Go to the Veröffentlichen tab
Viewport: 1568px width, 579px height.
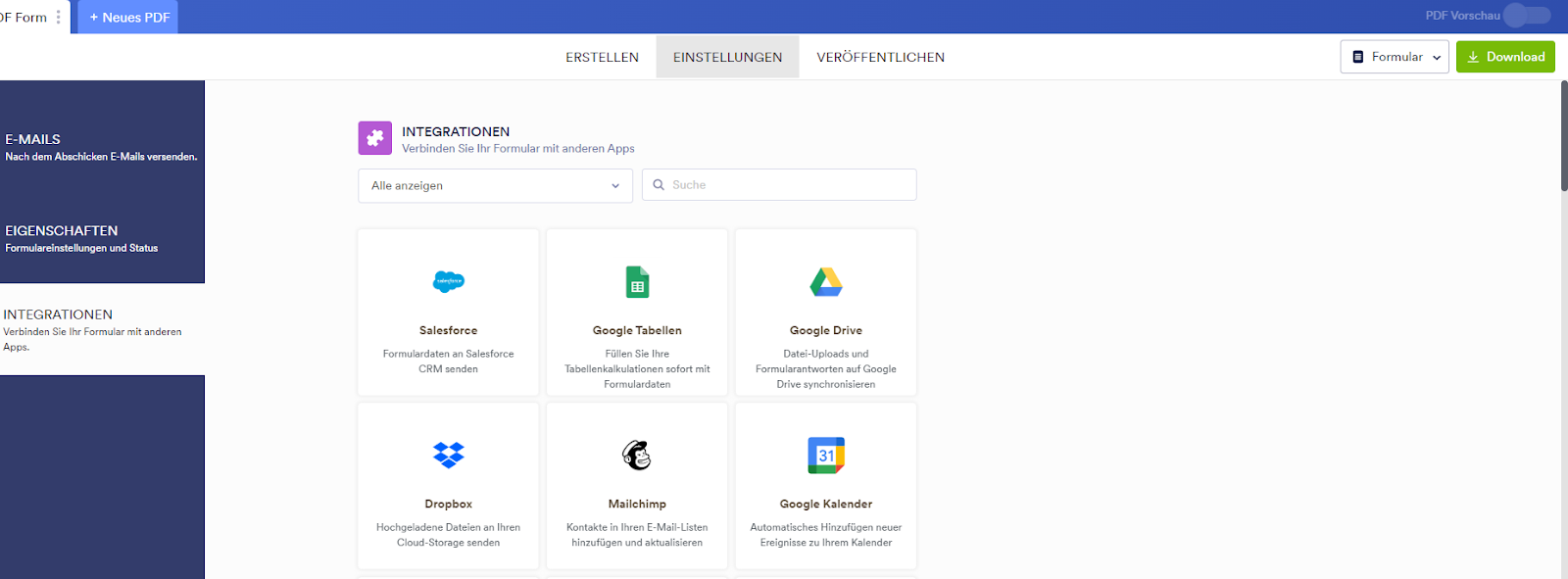[880, 58]
